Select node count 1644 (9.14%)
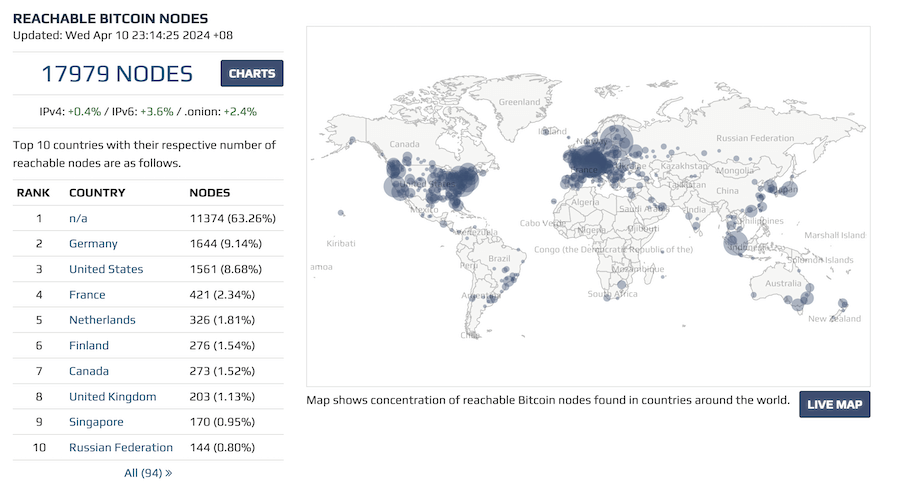 226,243
